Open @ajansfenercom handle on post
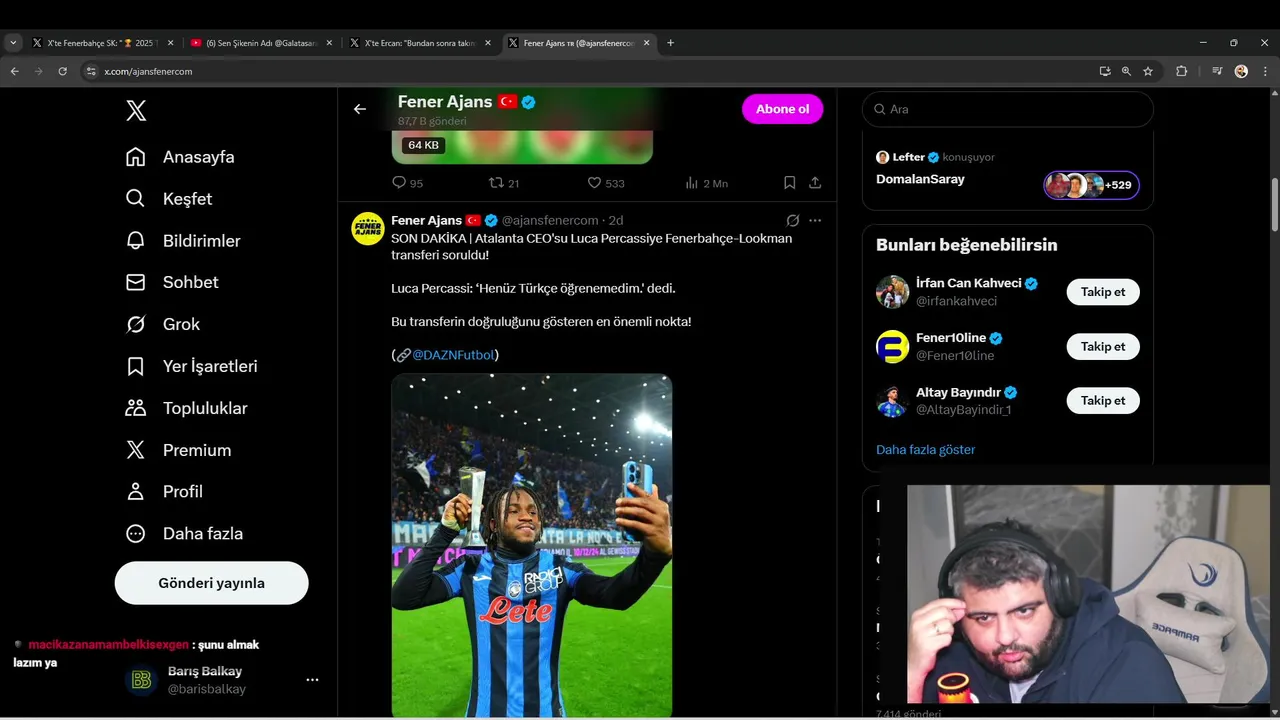The width and height of the screenshot is (1280, 720). (550, 220)
